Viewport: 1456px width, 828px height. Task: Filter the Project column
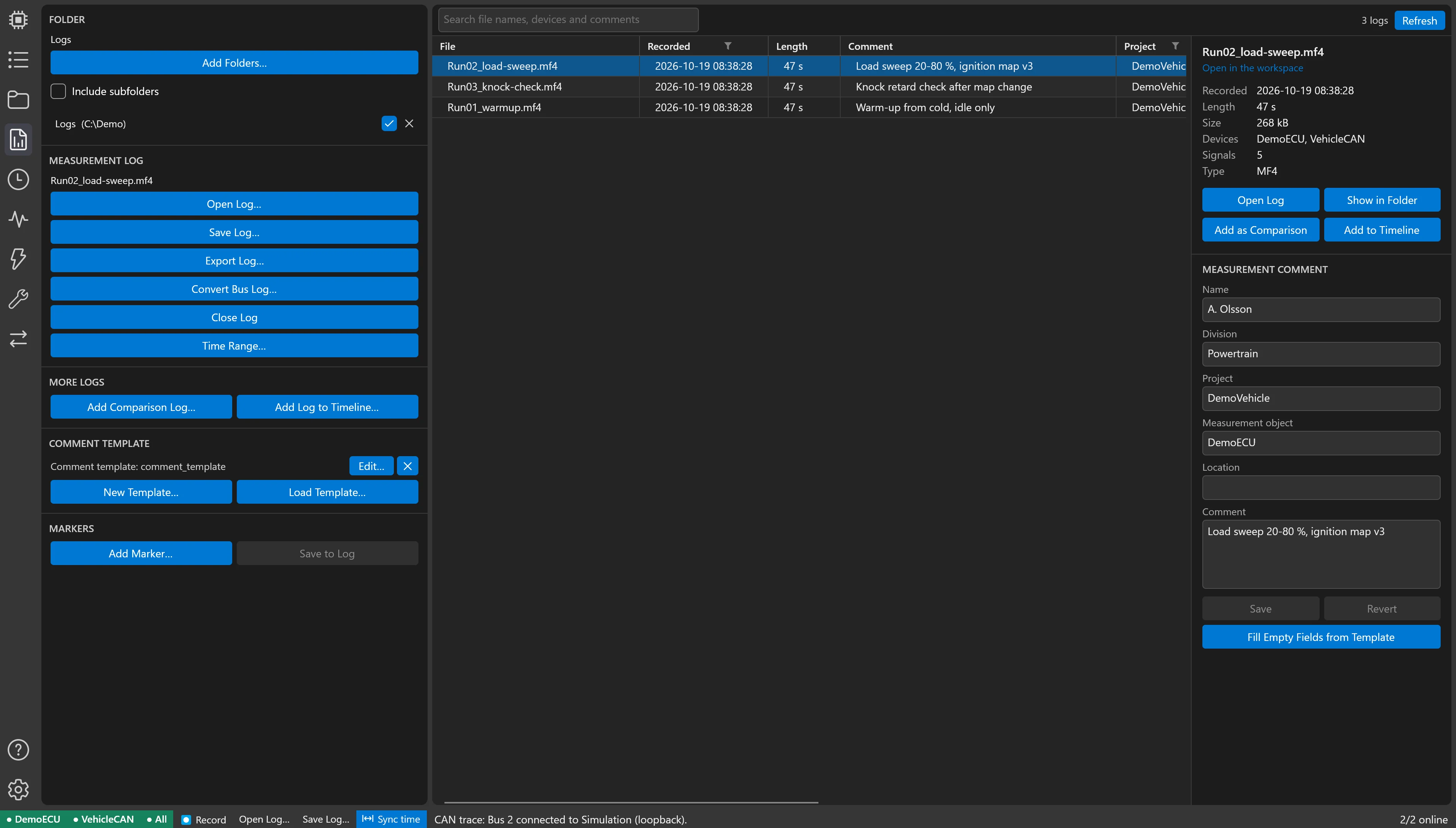(1175, 46)
